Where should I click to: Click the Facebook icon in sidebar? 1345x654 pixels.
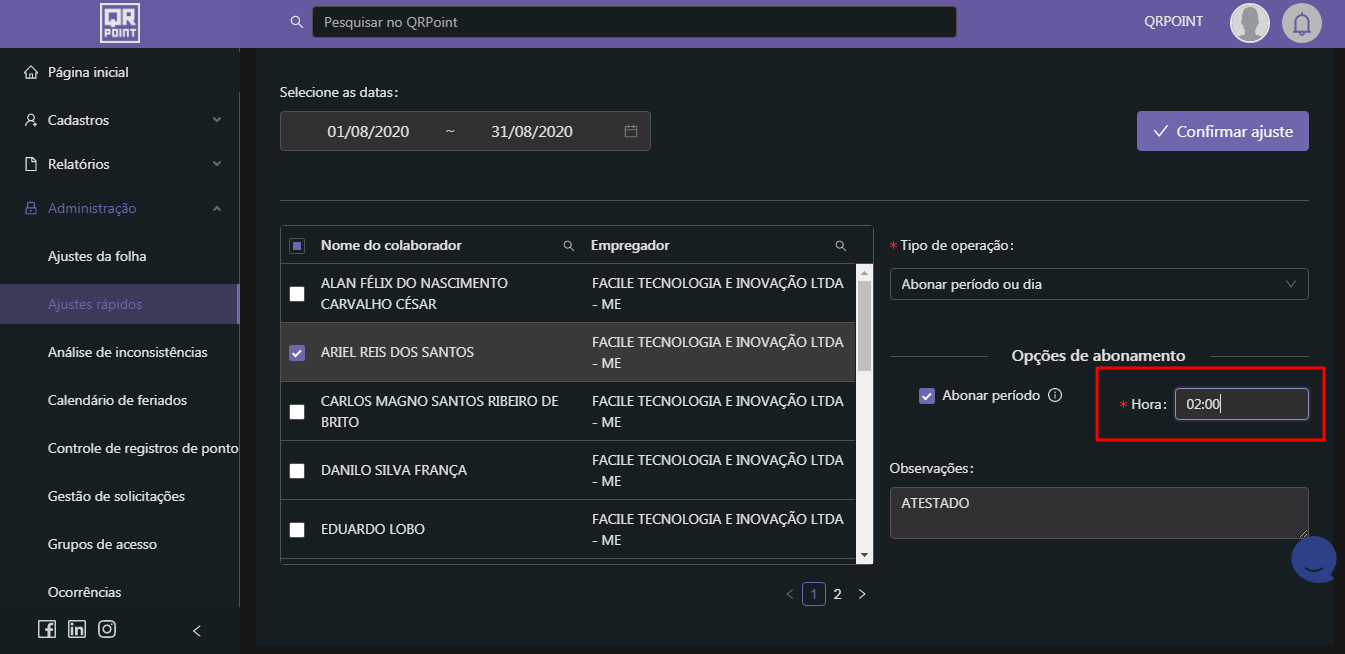pos(47,629)
